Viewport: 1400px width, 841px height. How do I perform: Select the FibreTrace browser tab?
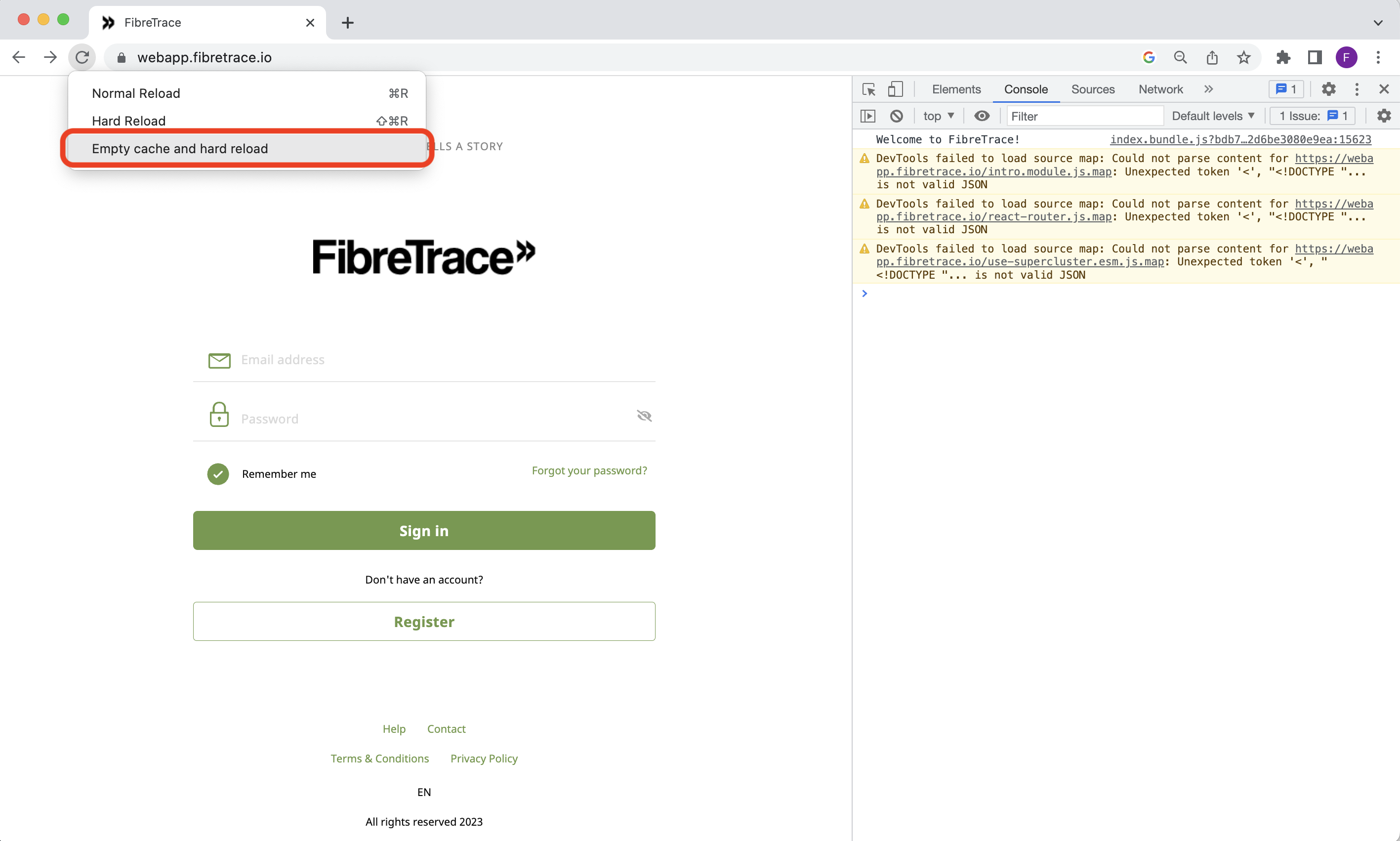[207, 23]
